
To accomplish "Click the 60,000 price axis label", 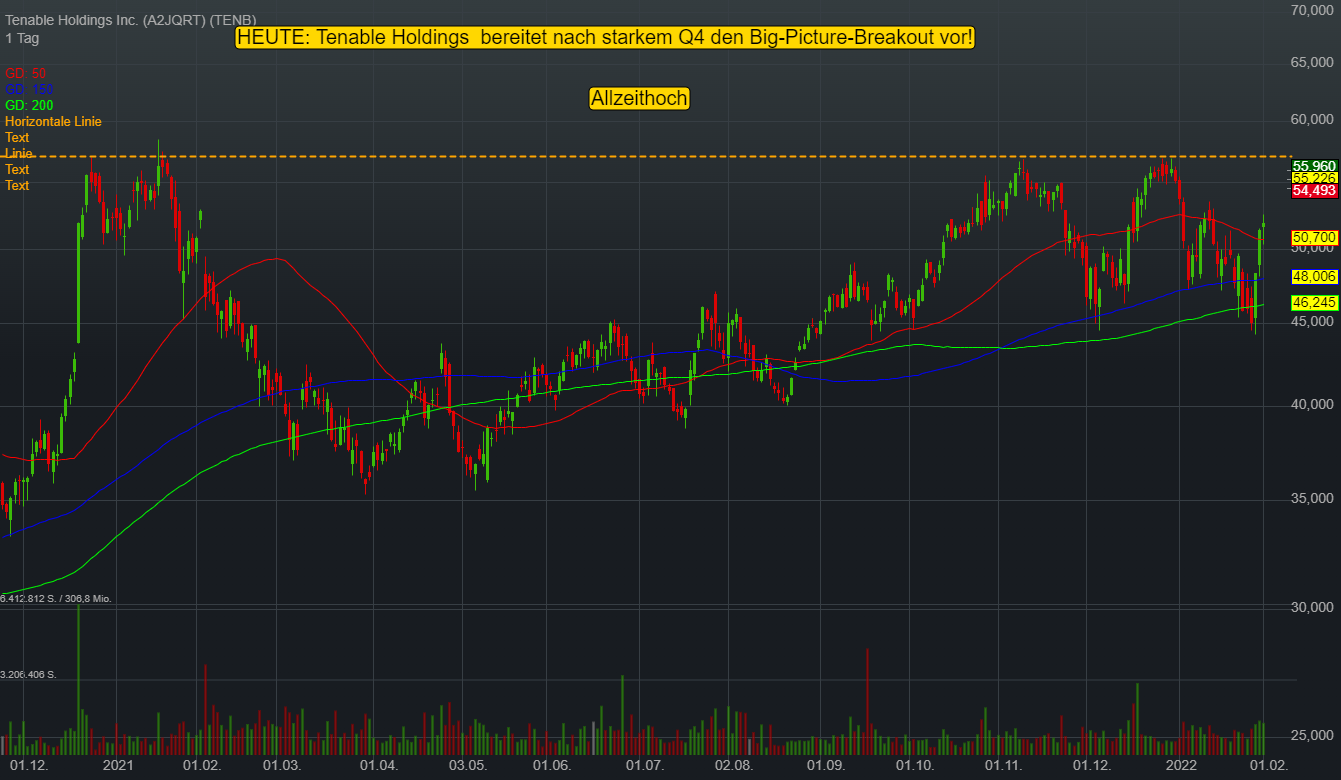I will (1313, 120).
